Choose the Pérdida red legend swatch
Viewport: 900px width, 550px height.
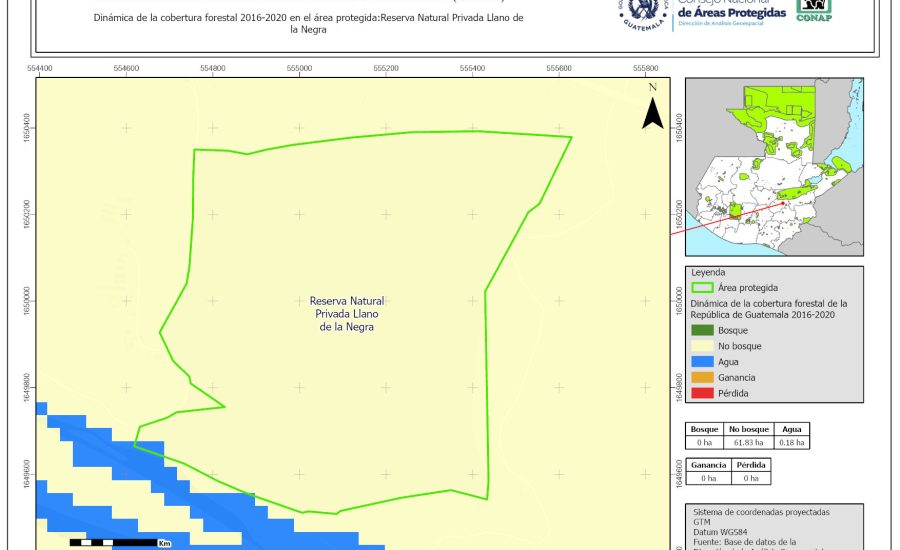703,392
